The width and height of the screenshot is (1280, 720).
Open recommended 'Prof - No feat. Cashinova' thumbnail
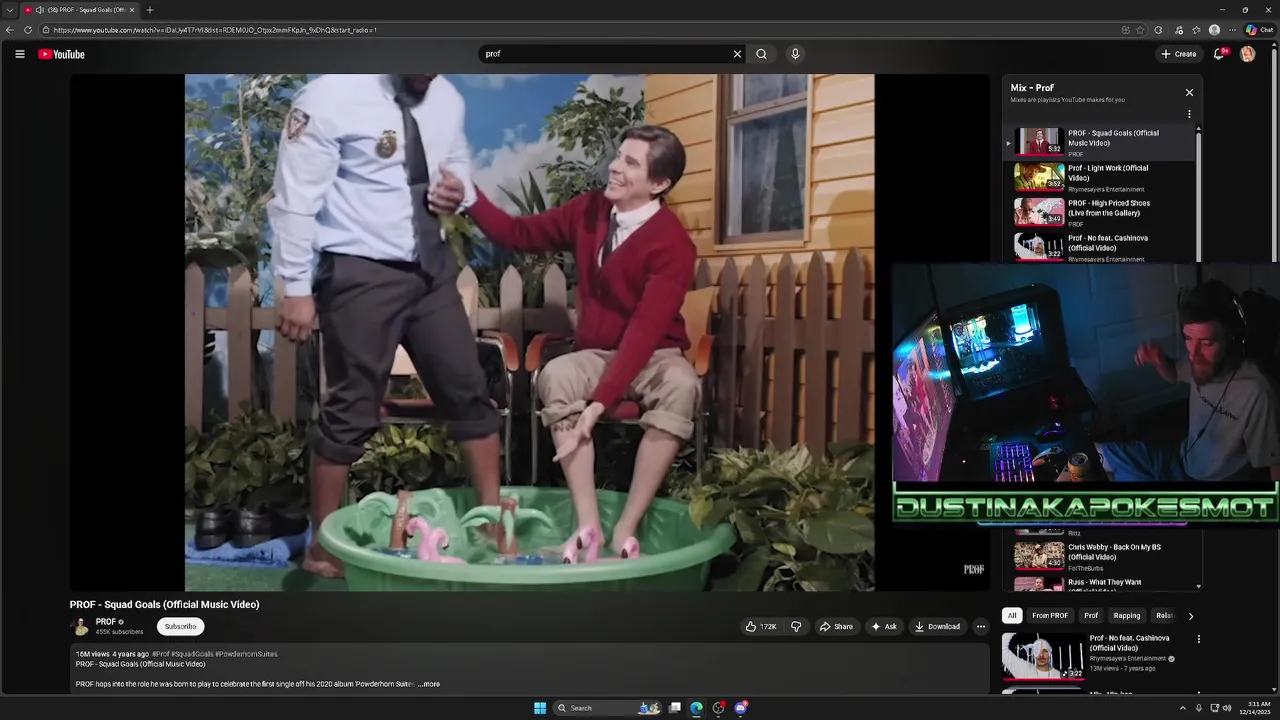point(1043,655)
